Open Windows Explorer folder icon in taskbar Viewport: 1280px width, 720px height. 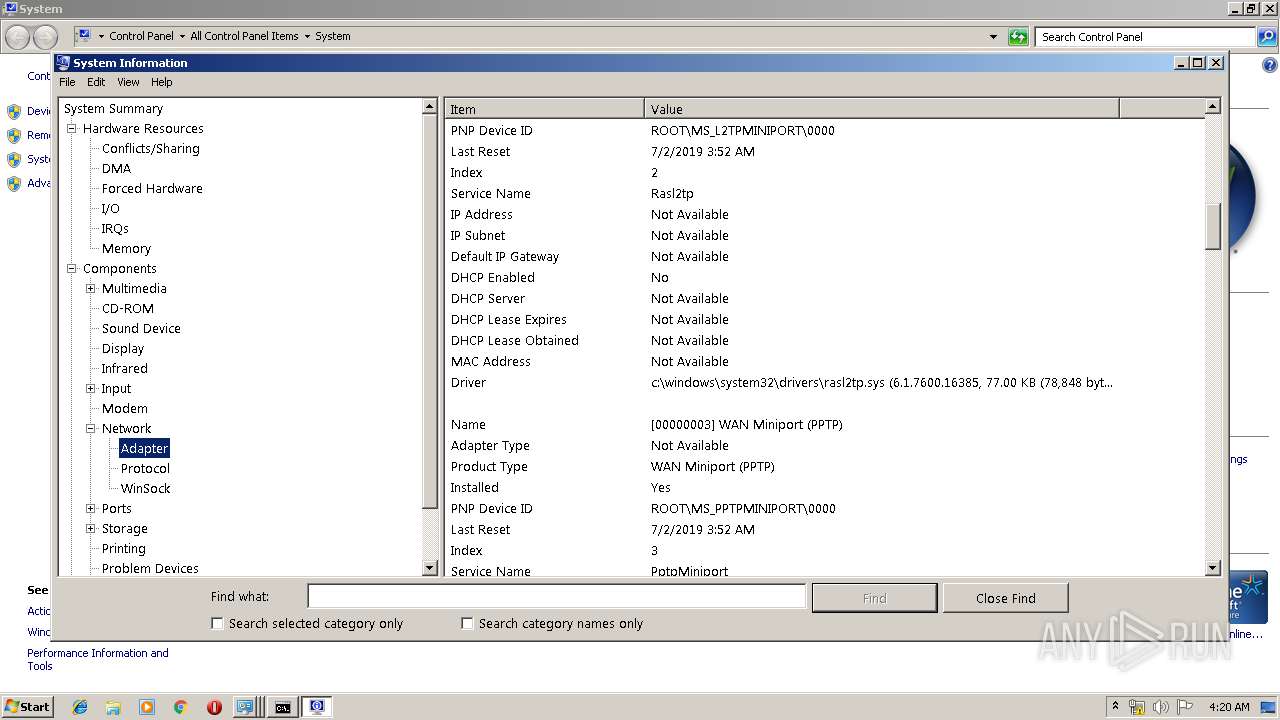coord(113,707)
